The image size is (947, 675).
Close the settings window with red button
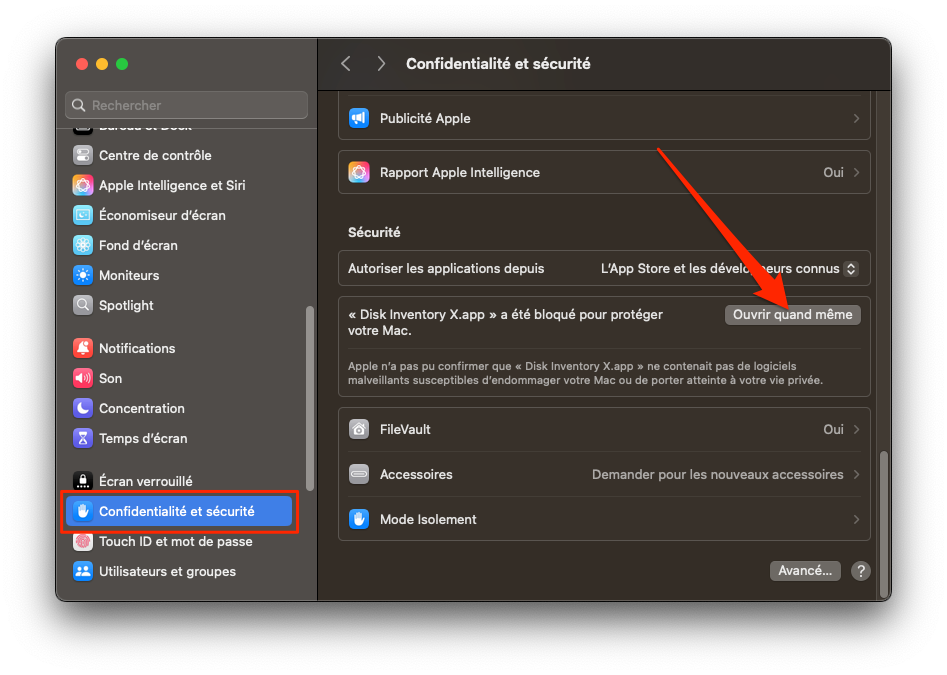coord(82,64)
